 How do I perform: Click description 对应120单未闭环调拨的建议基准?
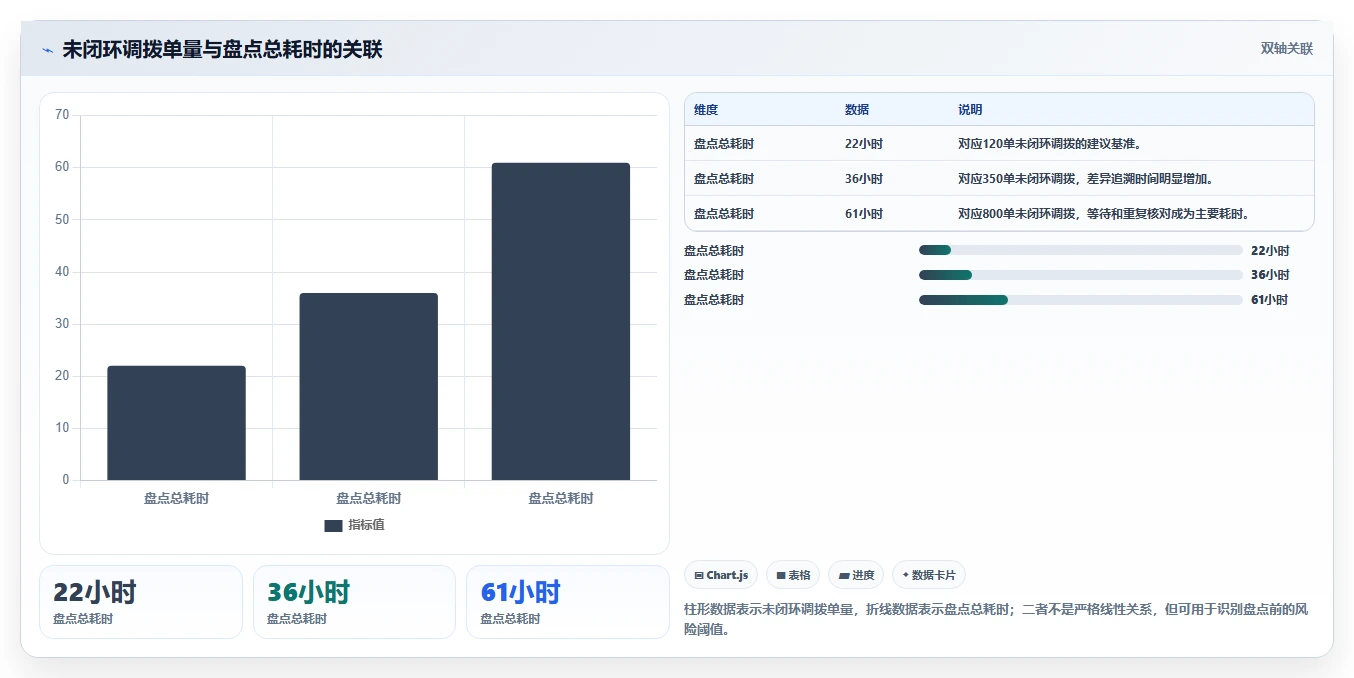click(x=1049, y=144)
